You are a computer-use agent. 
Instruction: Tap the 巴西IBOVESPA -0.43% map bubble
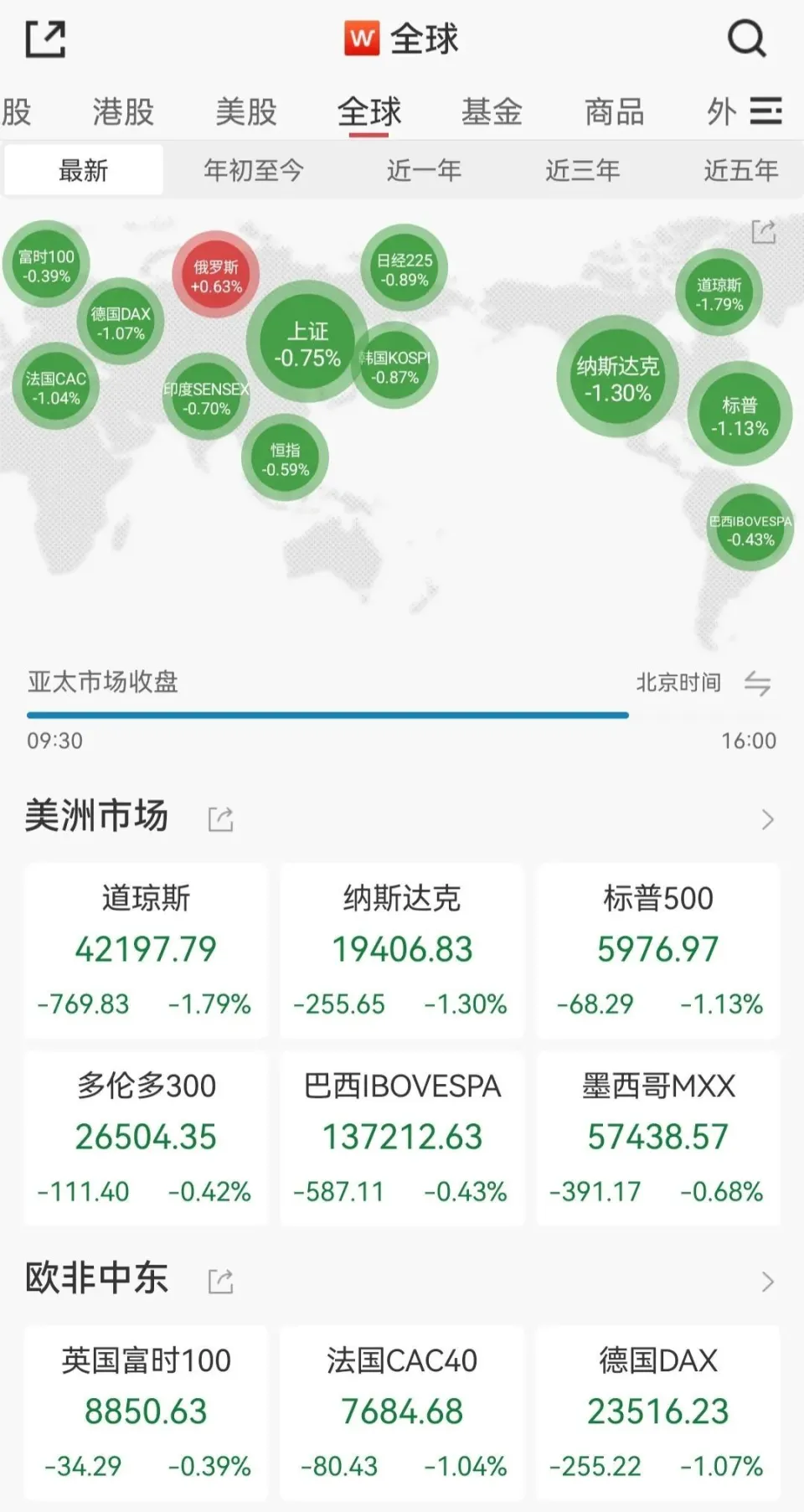(750, 529)
